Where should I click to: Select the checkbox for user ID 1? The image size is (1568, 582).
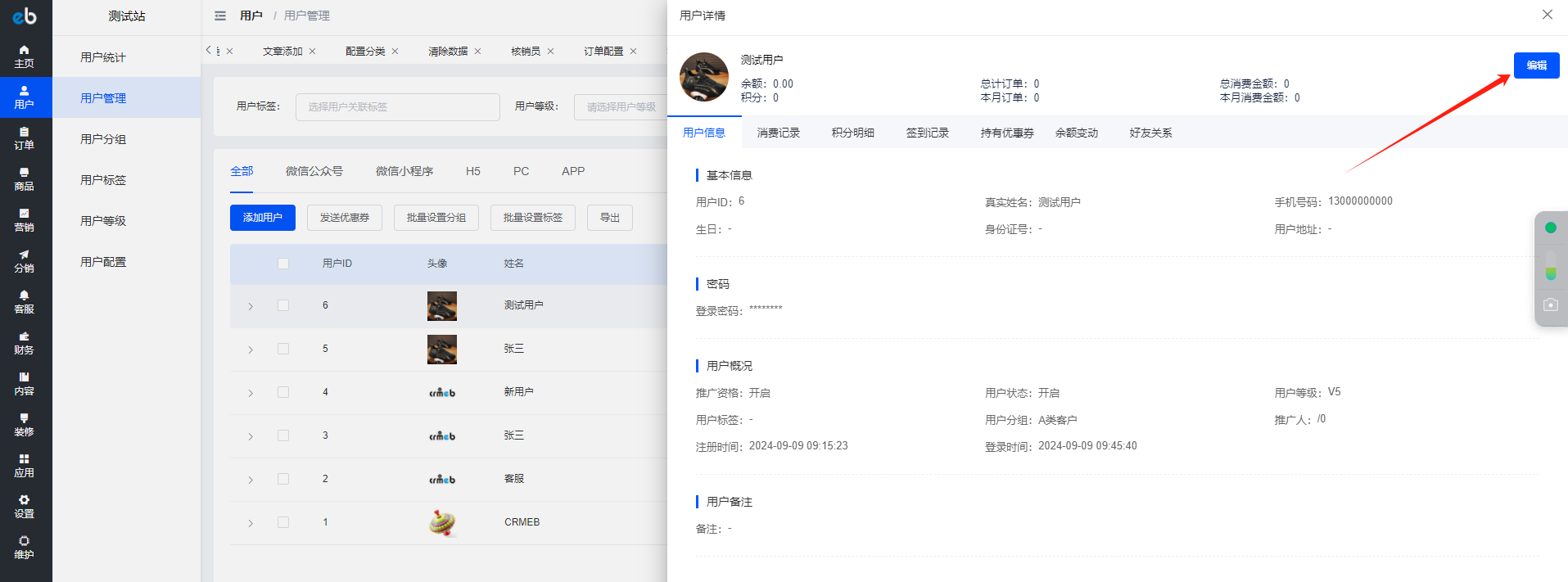[x=283, y=522]
